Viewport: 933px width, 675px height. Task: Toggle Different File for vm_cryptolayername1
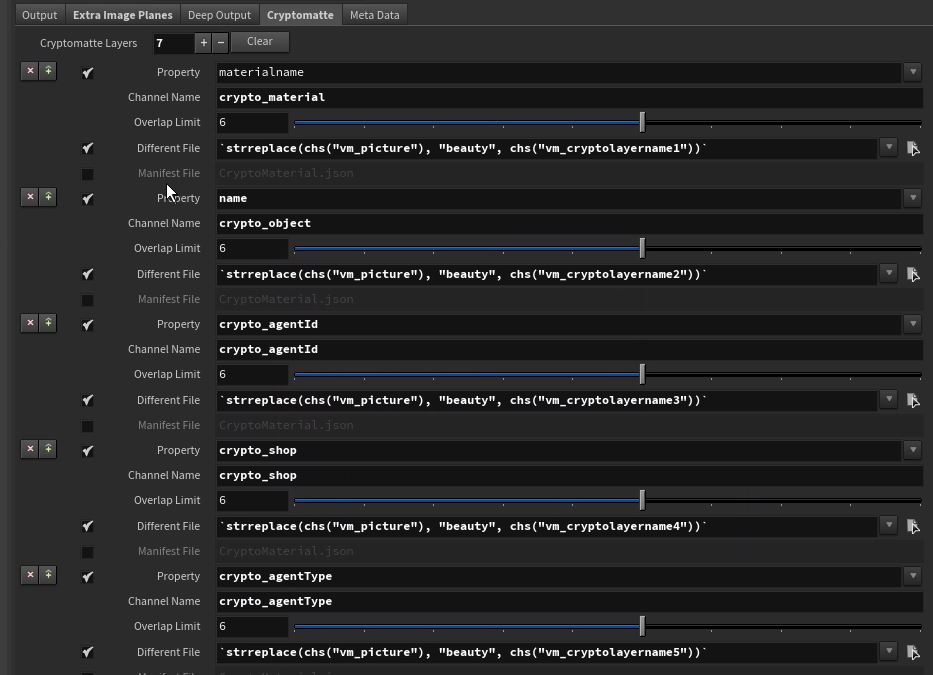(87, 148)
